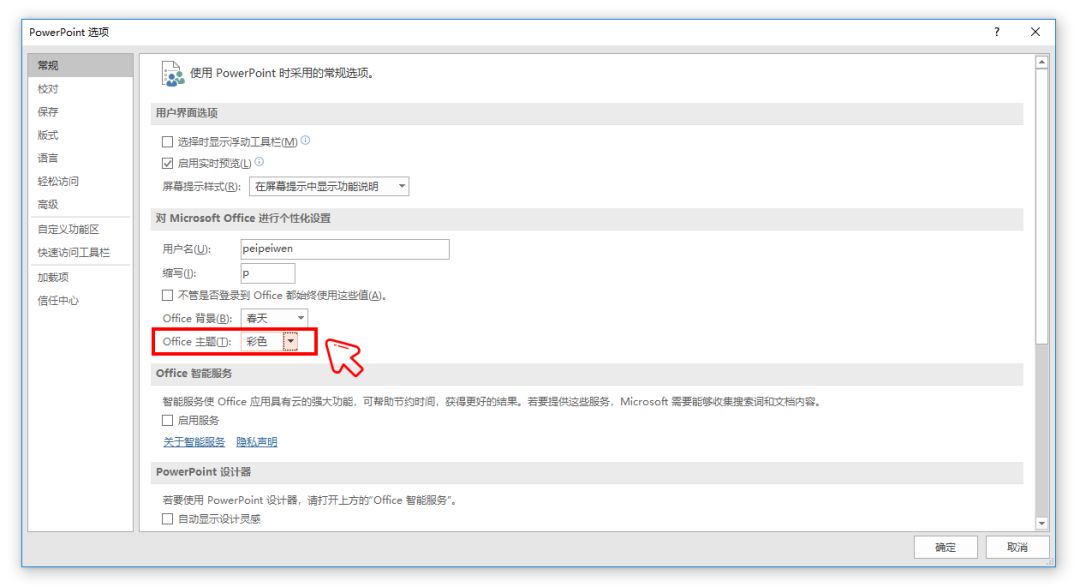Click the info icon beside 选择时显示浮动工具栏

coord(306,141)
